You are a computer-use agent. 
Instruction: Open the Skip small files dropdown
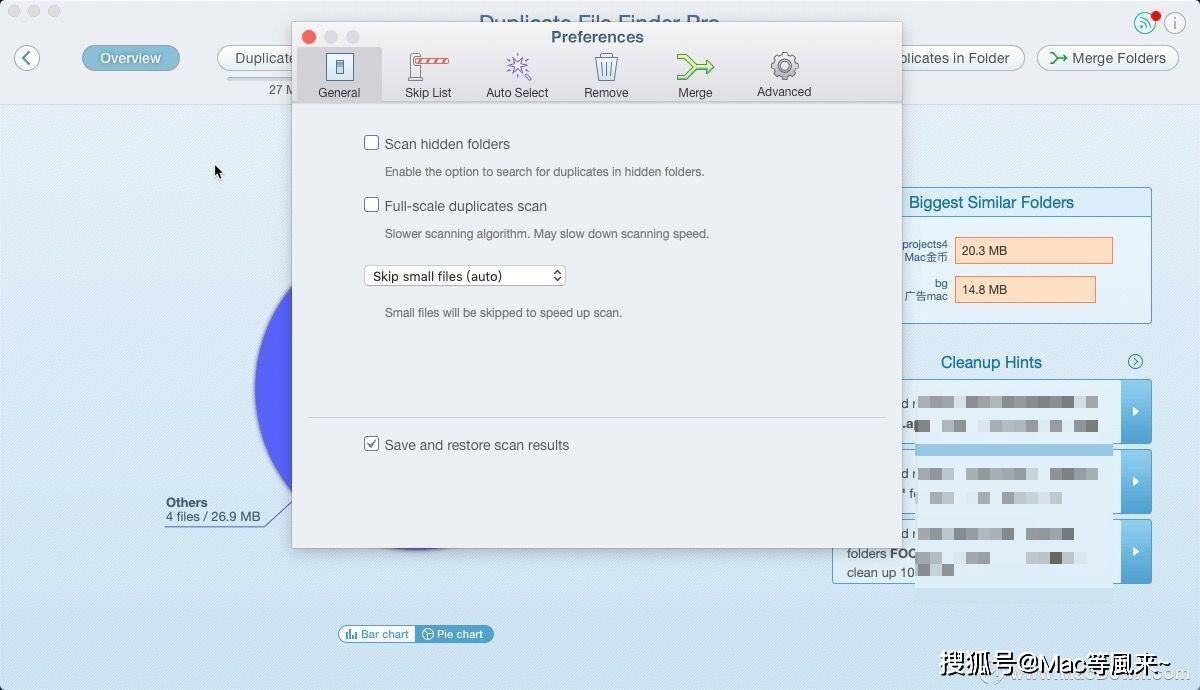click(465, 275)
